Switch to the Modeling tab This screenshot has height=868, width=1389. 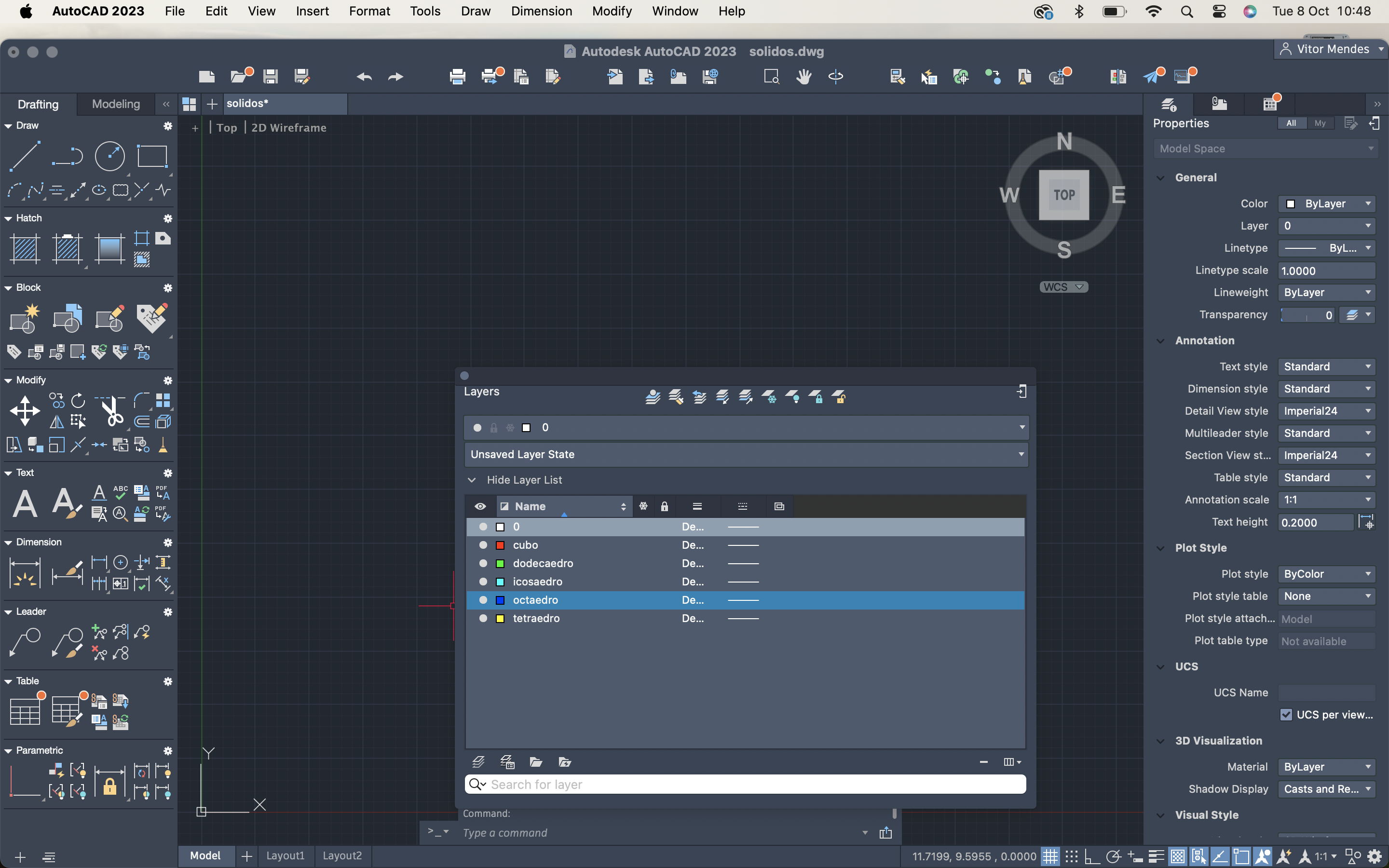pyautogui.click(x=116, y=104)
